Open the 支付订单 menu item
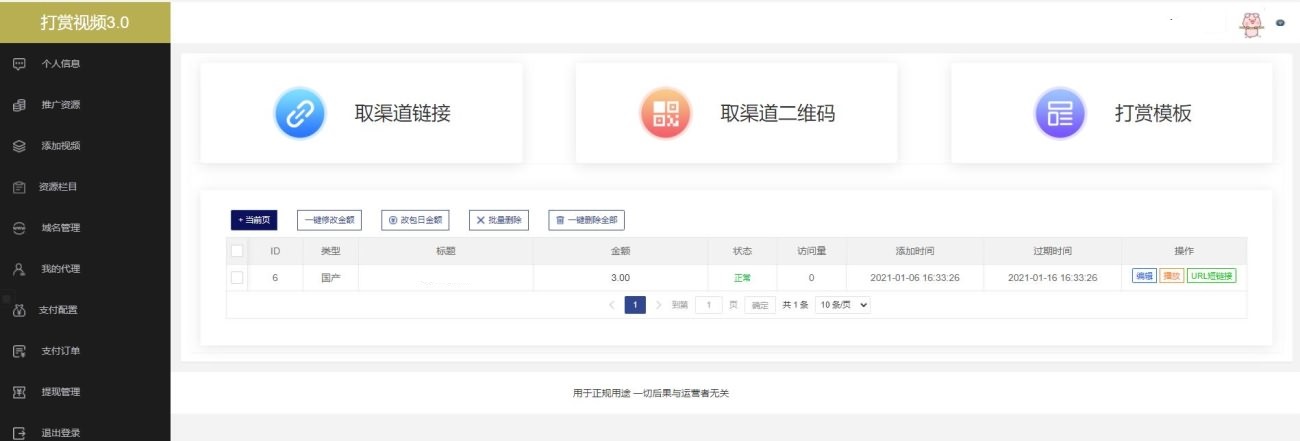This screenshot has width=1300, height=441. click(x=60, y=351)
